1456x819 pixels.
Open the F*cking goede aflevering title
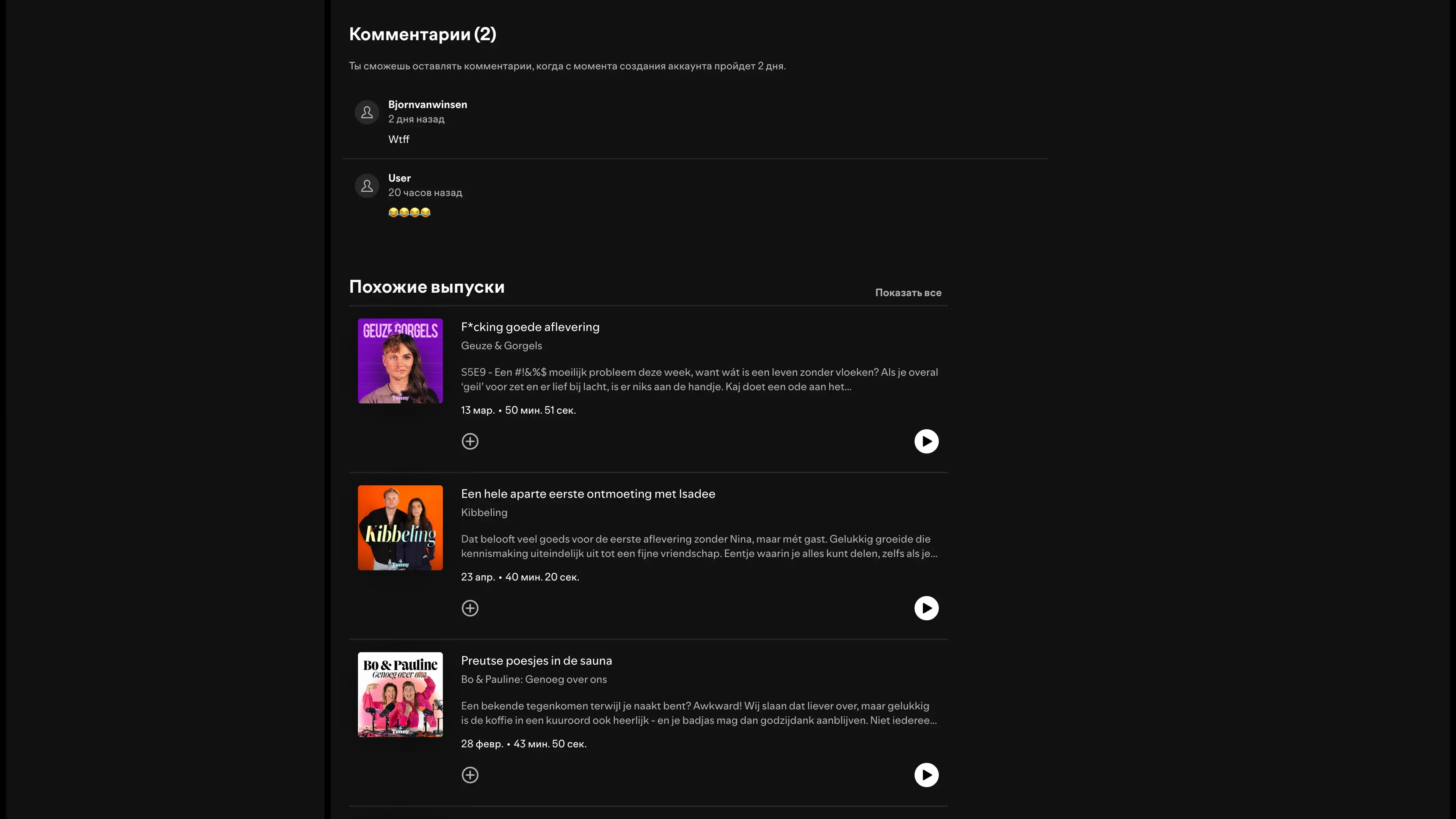coord(530,327)
